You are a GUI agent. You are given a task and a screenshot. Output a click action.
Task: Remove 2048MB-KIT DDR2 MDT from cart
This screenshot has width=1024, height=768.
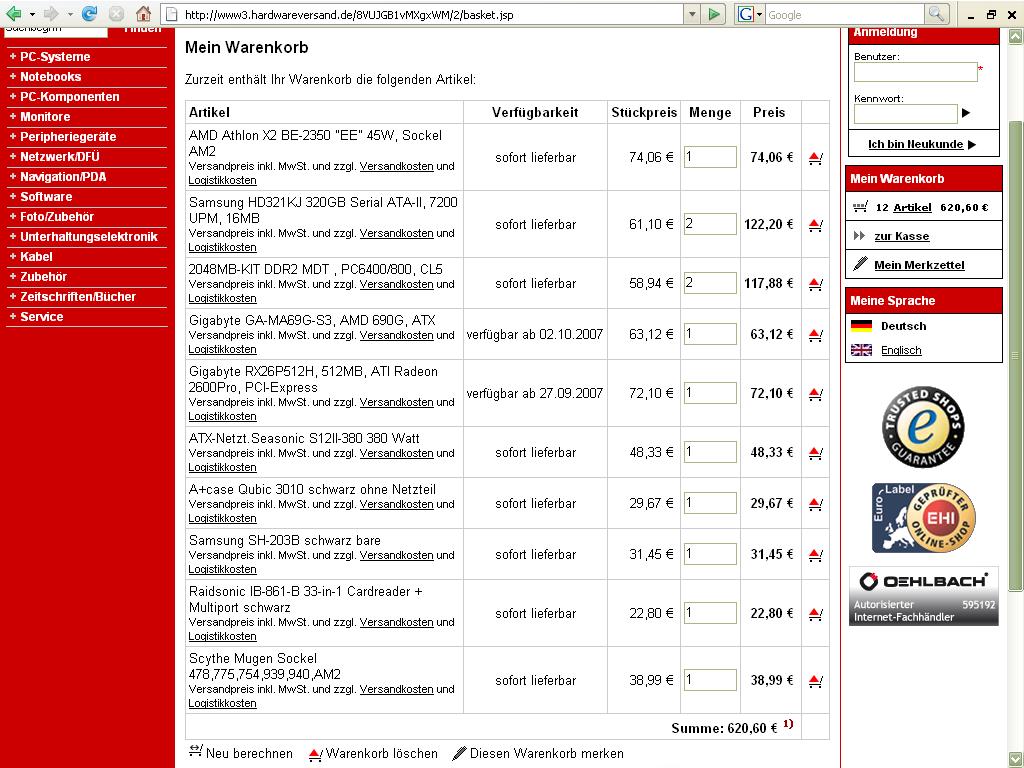click(816, 283)
